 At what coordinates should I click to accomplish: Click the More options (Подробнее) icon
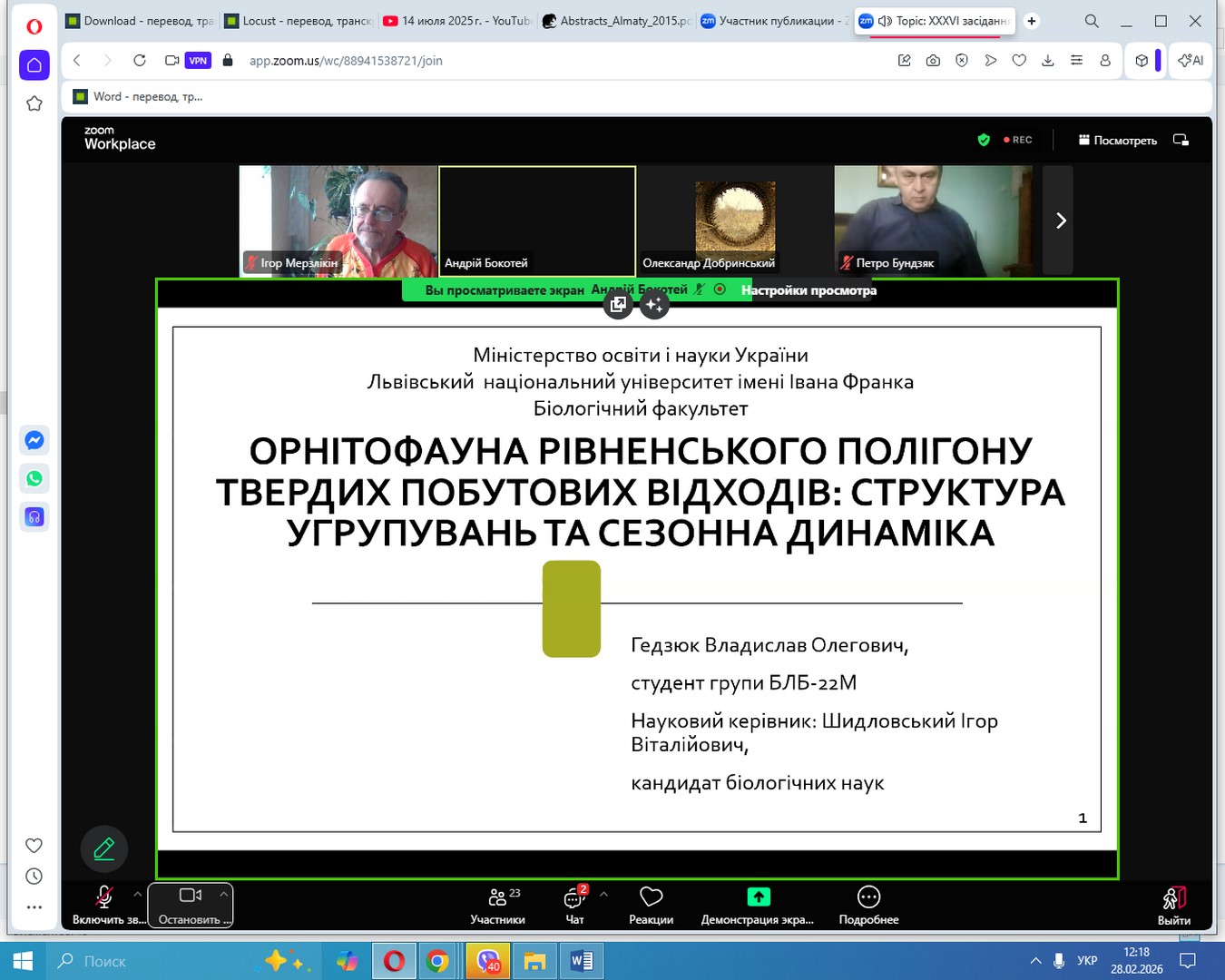coord(868,897)
